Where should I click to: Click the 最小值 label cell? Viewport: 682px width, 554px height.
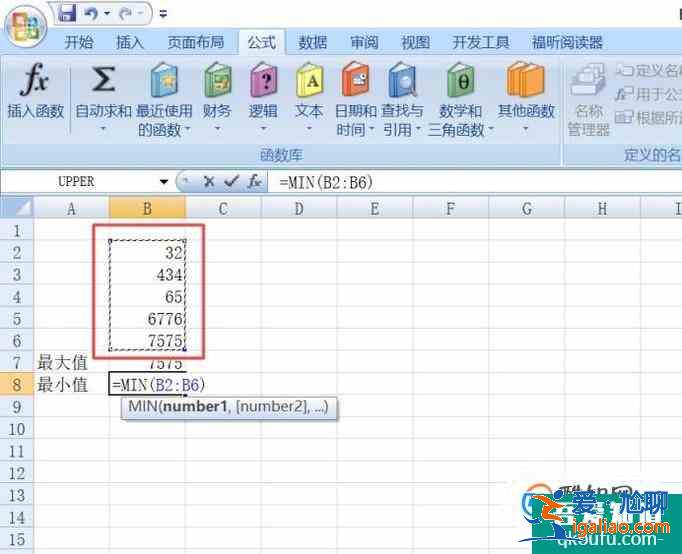(x=71, y=384)
